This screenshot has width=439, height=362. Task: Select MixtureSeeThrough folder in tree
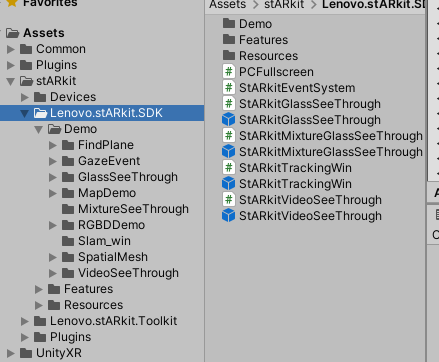[x=125, y=209]
